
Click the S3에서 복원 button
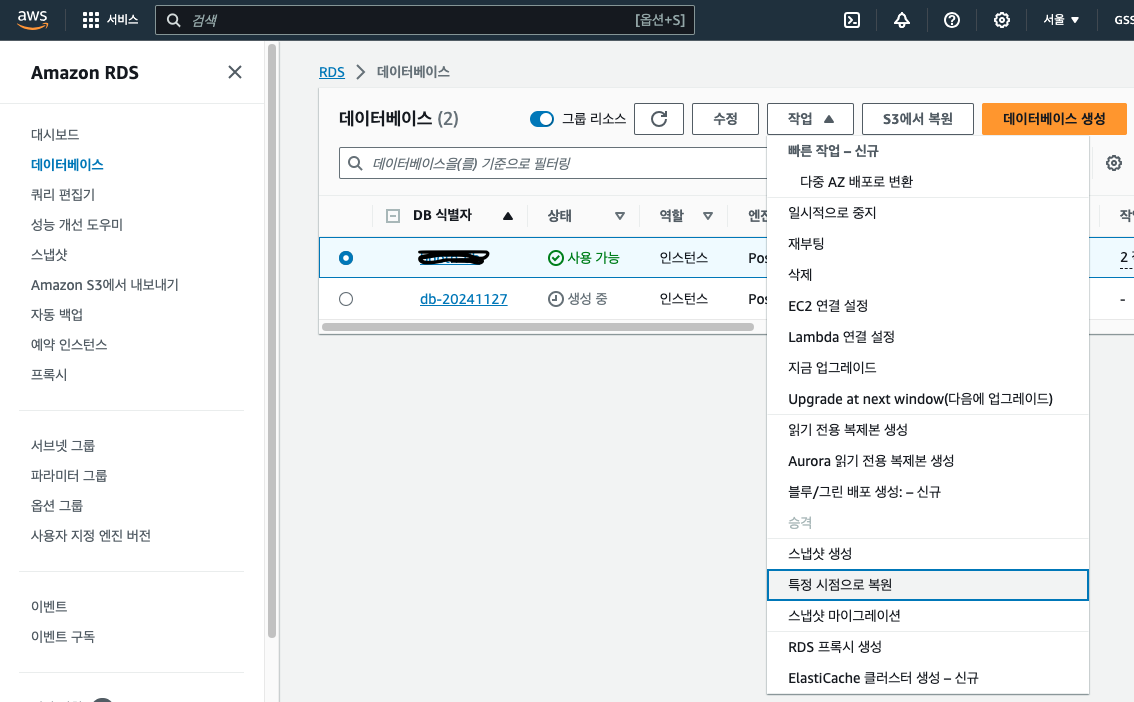click(918, 119)
